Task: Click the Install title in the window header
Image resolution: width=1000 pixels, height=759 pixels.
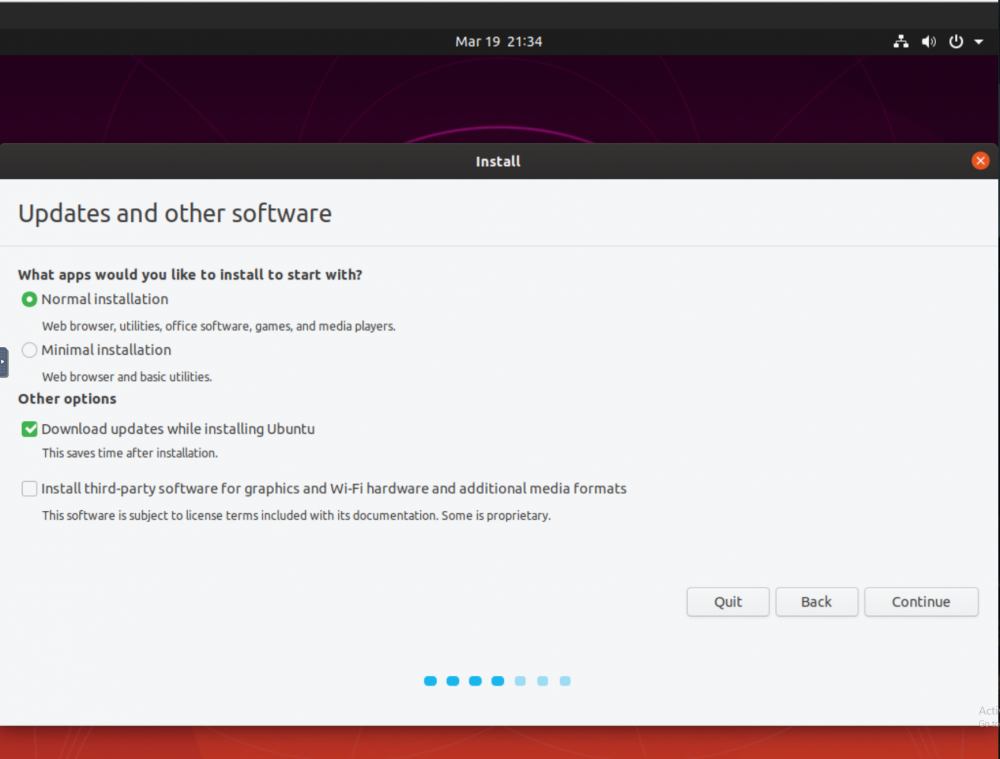Action: (498, 161)
